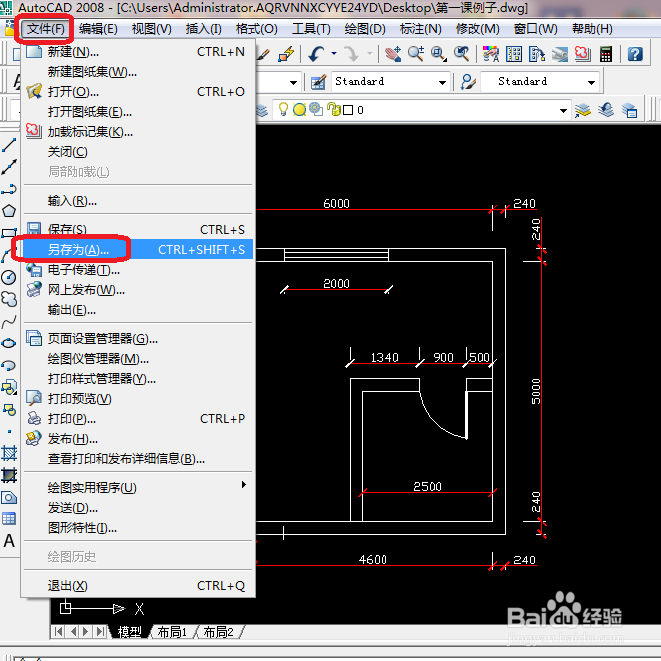Open the 编辑(E) menu
661x661 pixels.
click(x=98, y=29)
